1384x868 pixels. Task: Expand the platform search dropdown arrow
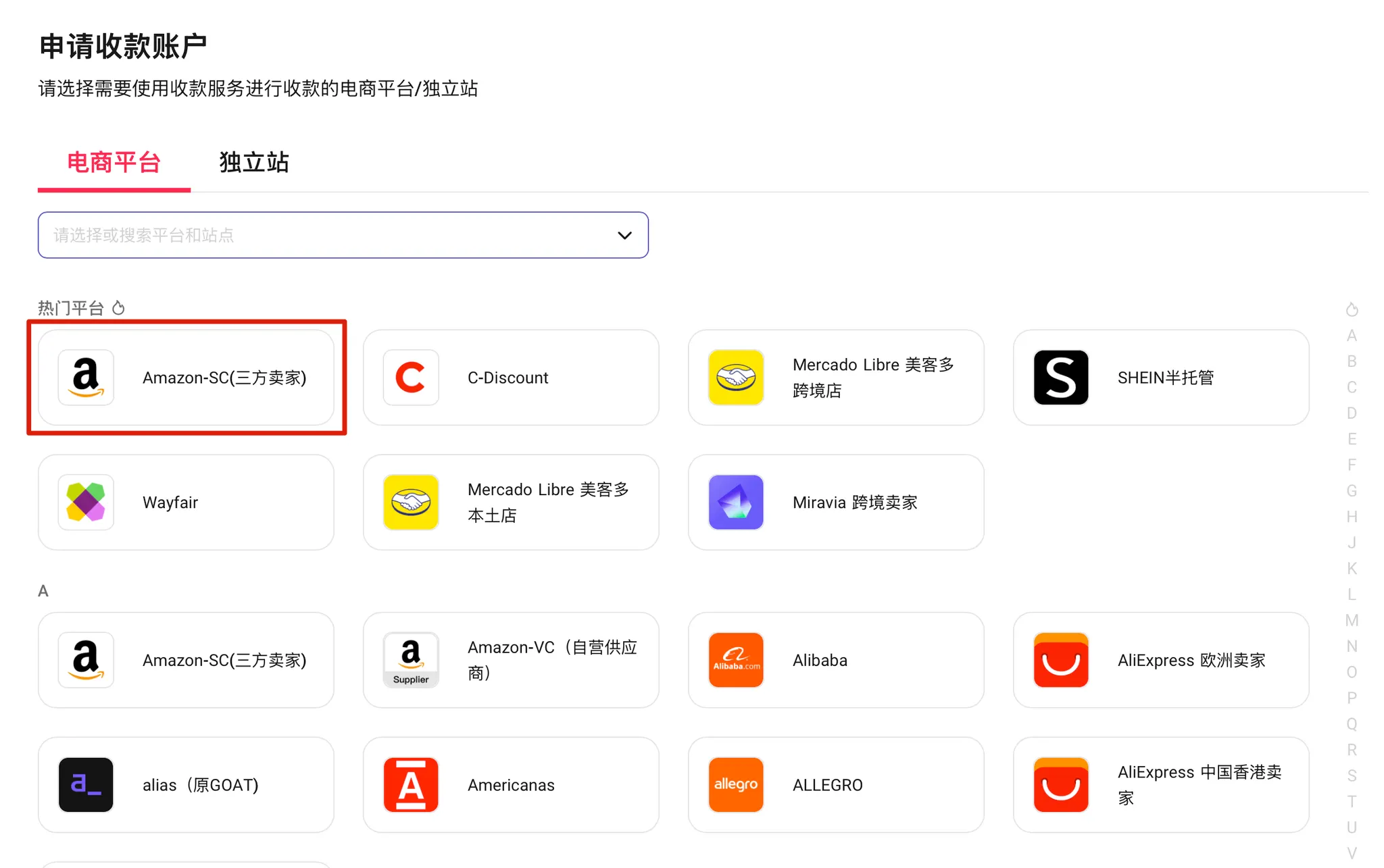coord(624,236)
